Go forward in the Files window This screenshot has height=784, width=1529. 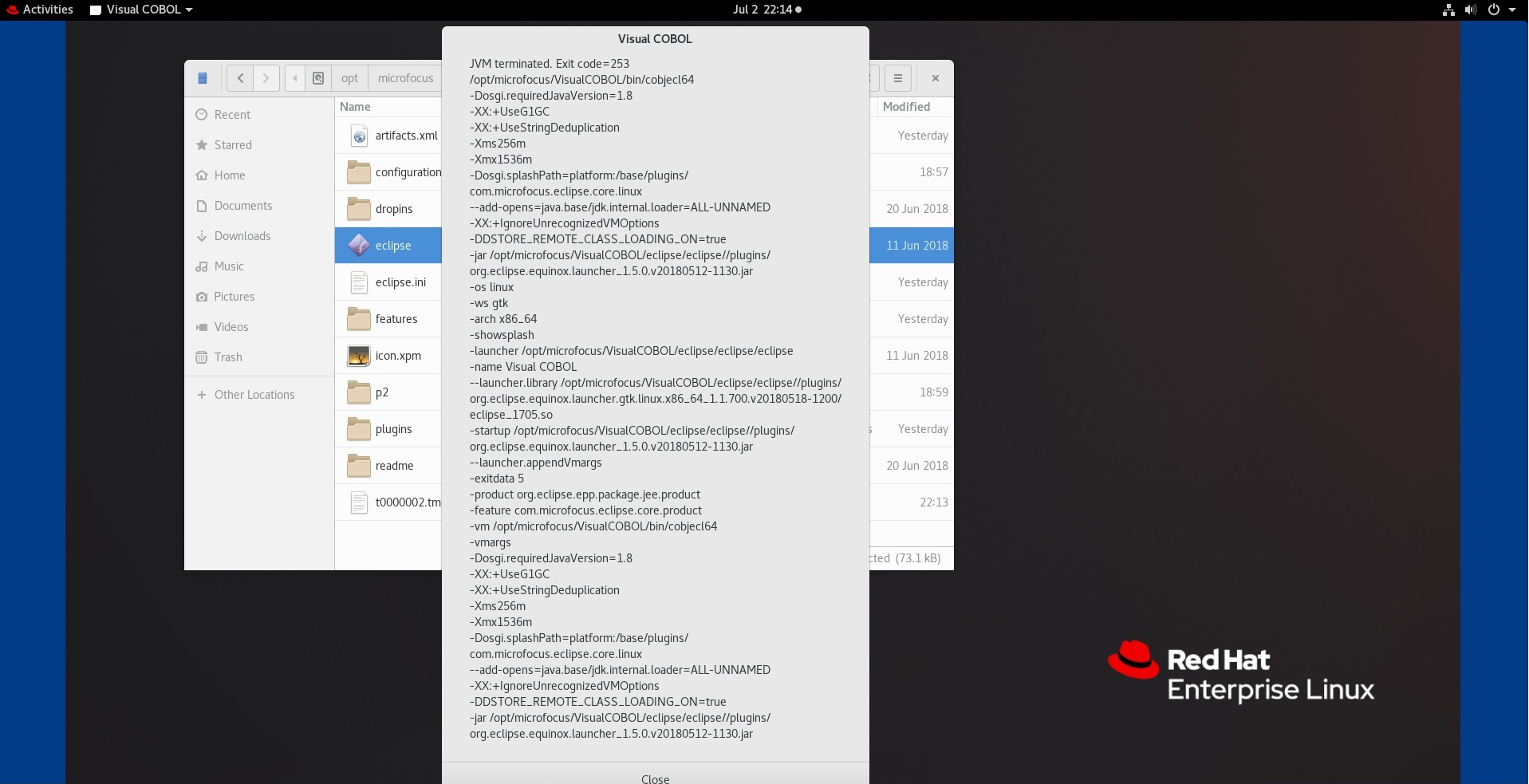point(266,78)
